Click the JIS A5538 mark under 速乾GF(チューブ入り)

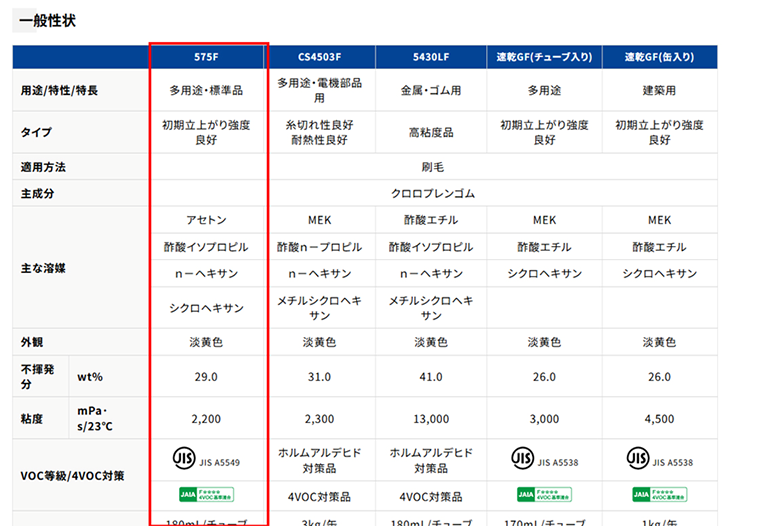click(x=523, y=458)
